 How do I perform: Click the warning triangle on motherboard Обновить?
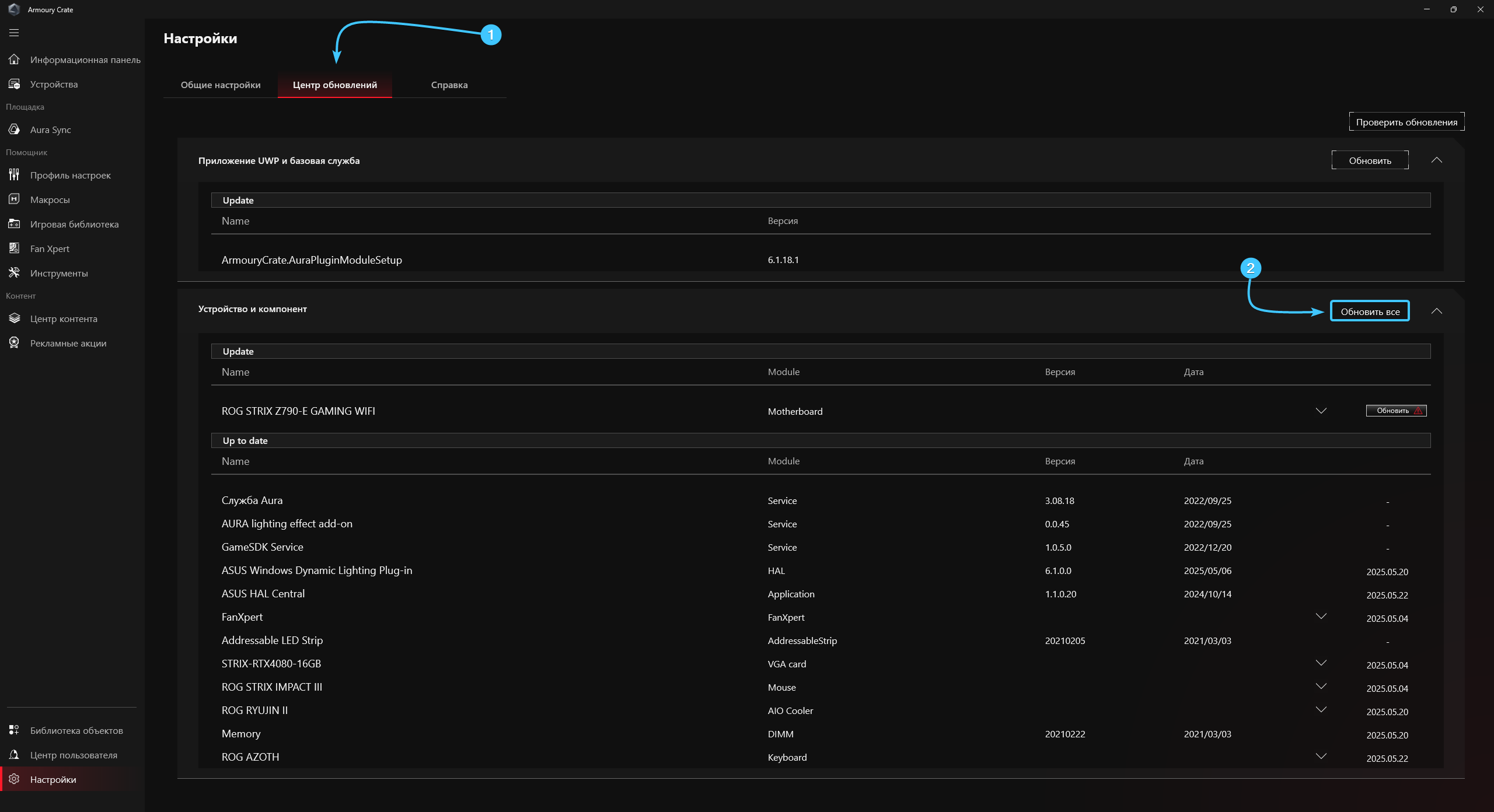[x=1418, y=411]
